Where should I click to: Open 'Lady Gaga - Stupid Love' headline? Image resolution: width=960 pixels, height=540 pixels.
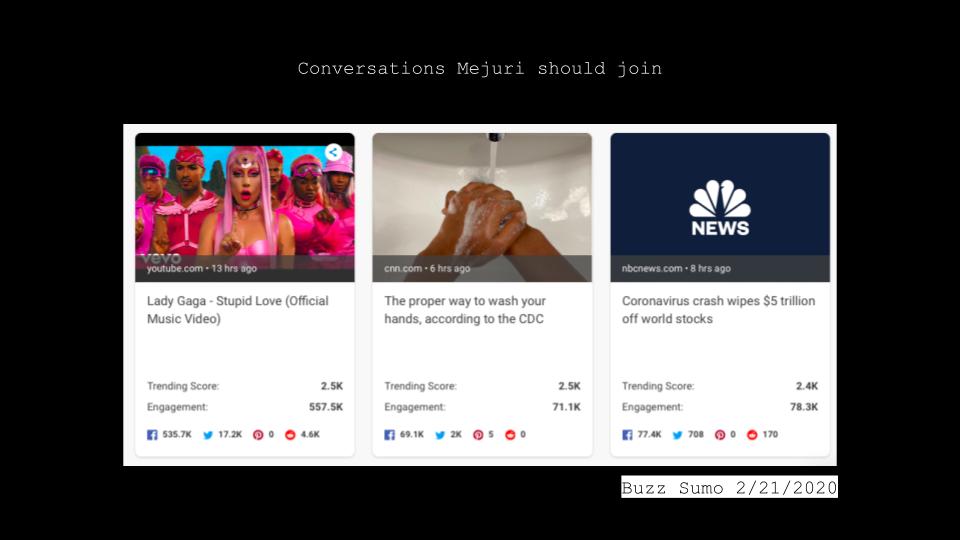point(238,310)
